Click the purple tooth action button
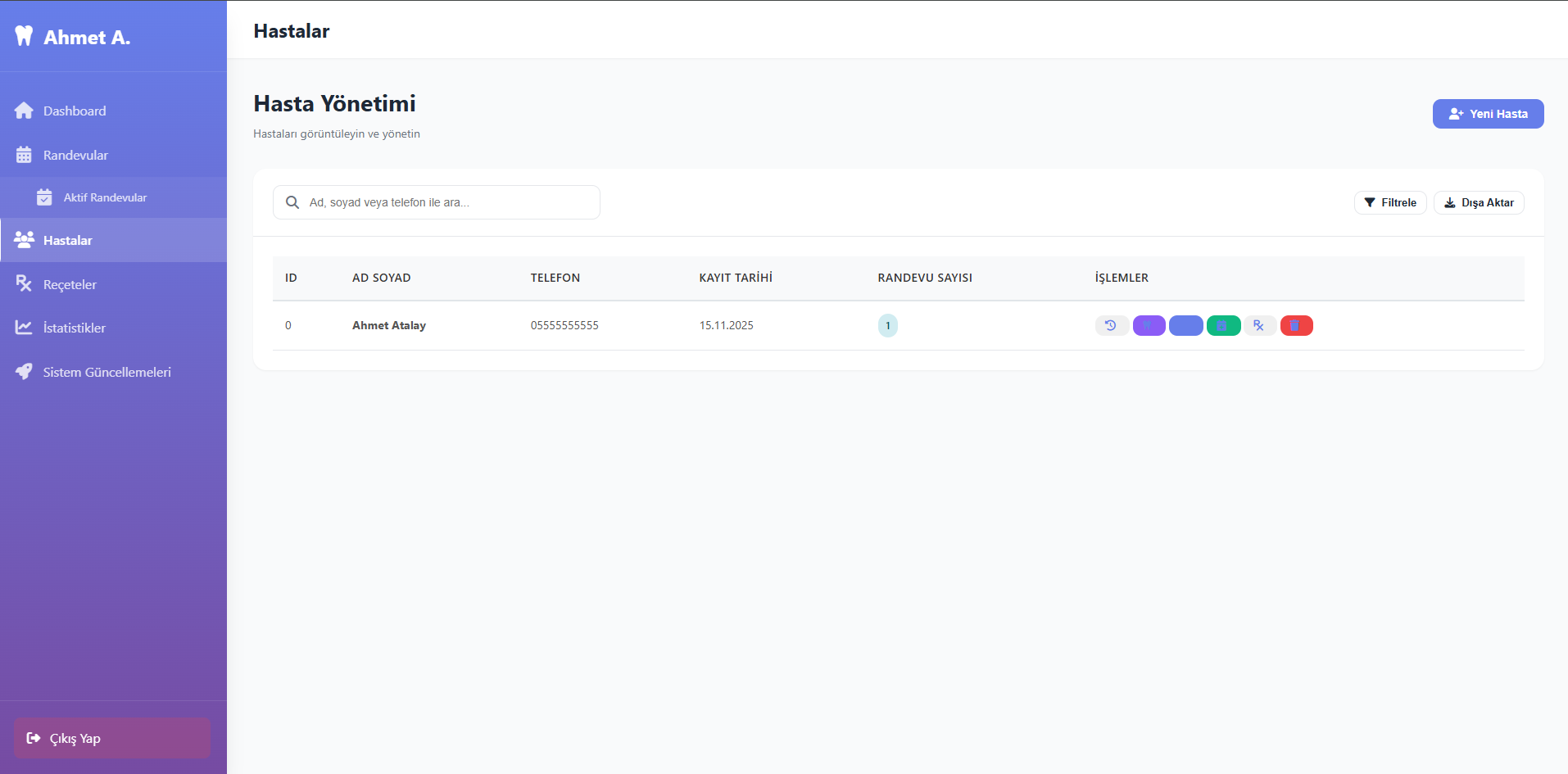 pyautogui.click(x=1149, y=326)
